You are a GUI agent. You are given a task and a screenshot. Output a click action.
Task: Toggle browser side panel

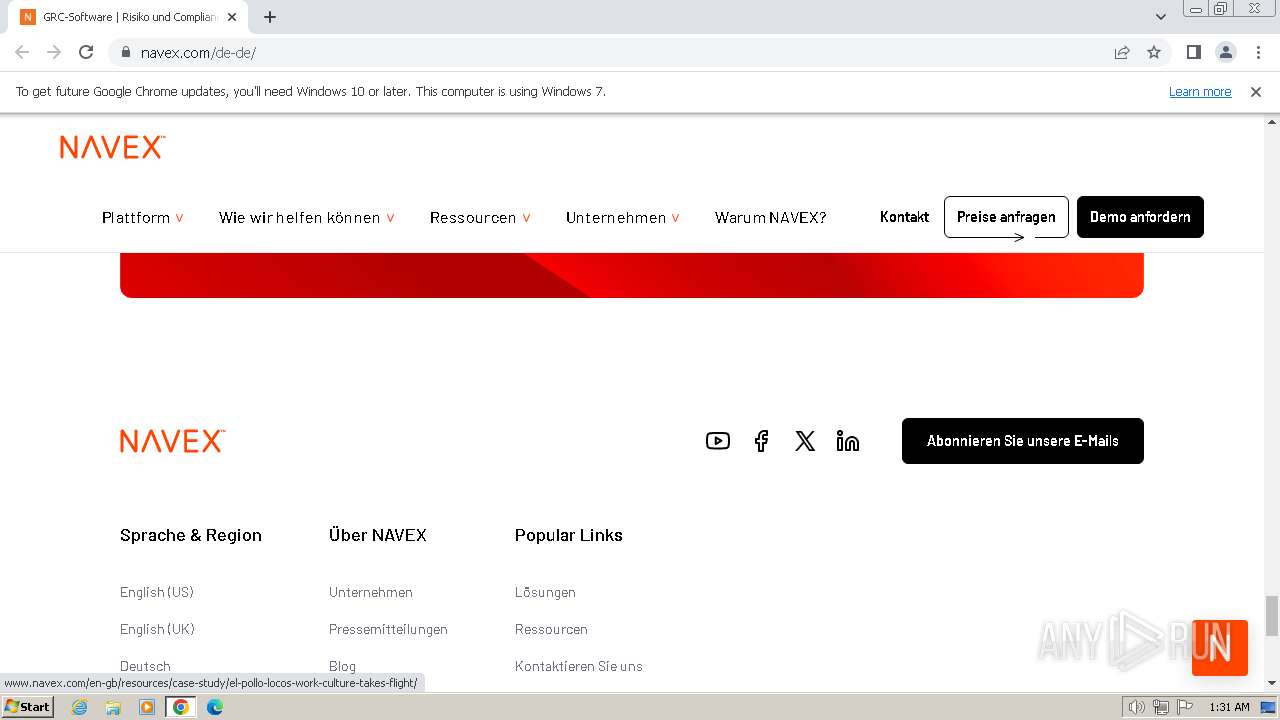coord(1193,52)
